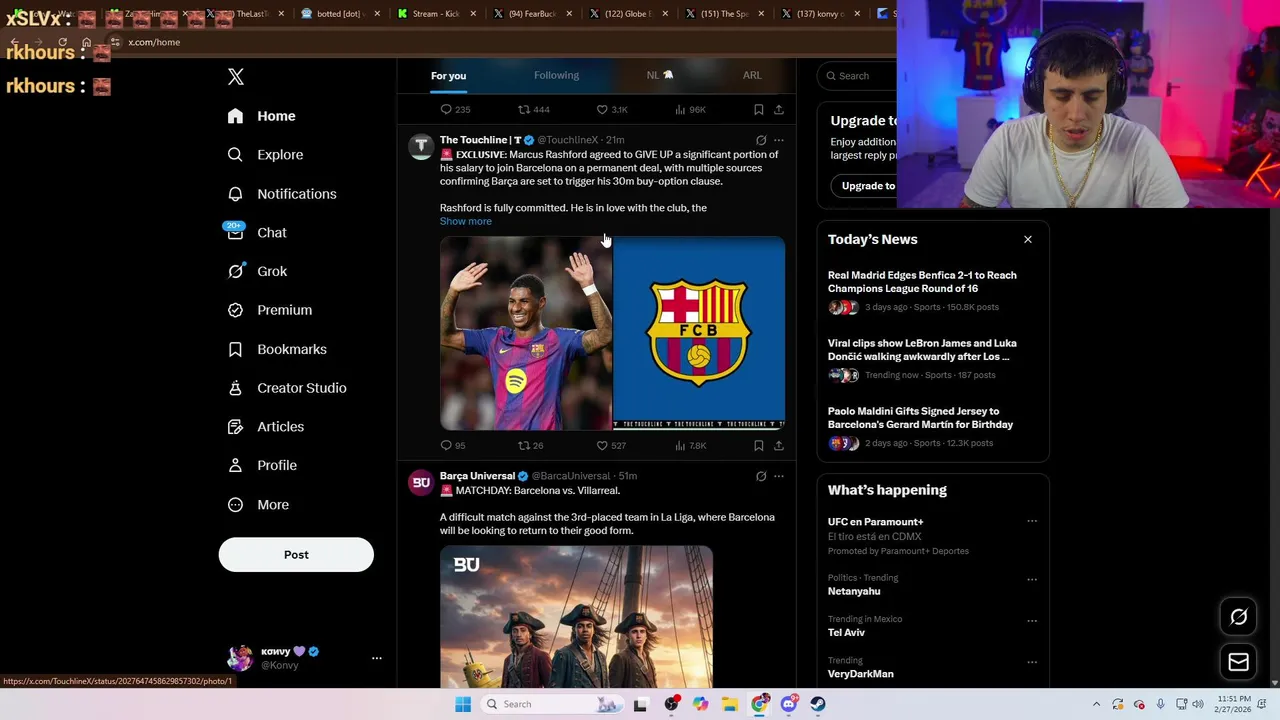Switch to the Following tab
This screenshot has height=720, width=1280.
[x=556, y=76]
